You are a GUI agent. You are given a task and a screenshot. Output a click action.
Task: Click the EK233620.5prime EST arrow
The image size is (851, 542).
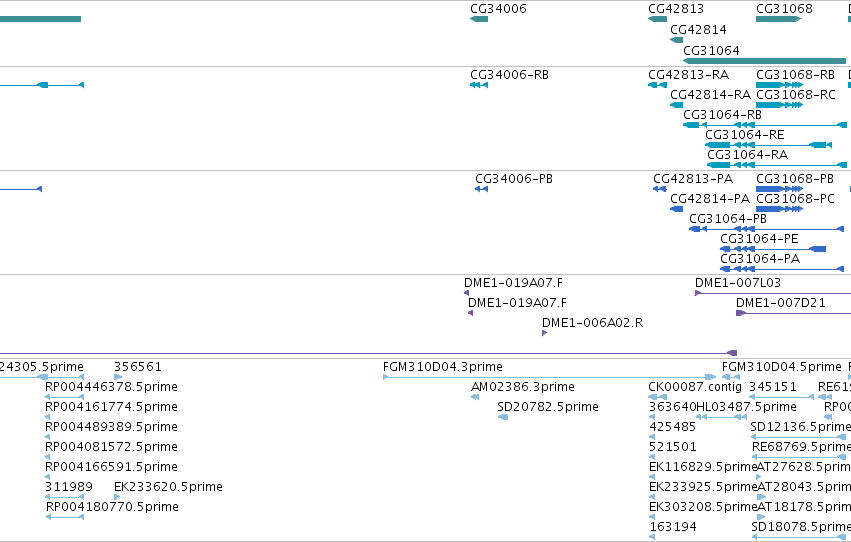pyautogui.click(x=117, y=497)
